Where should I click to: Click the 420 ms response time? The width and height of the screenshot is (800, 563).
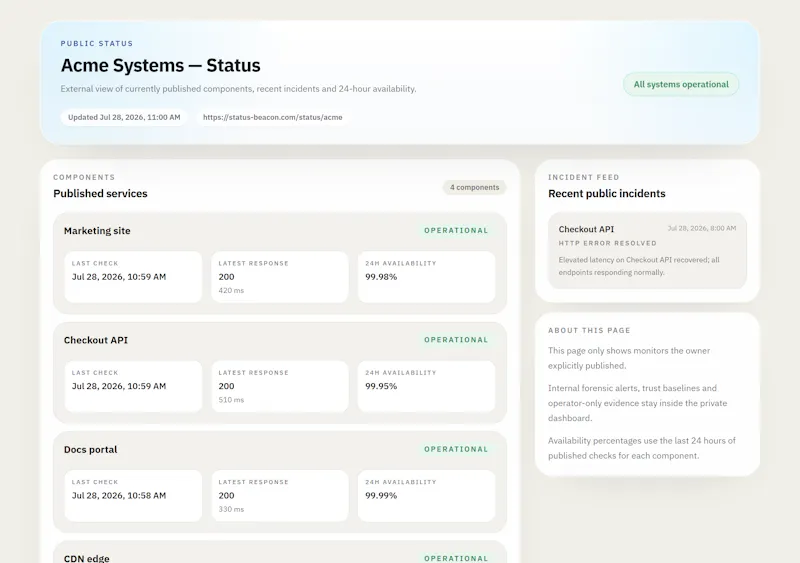pos(231,290)
